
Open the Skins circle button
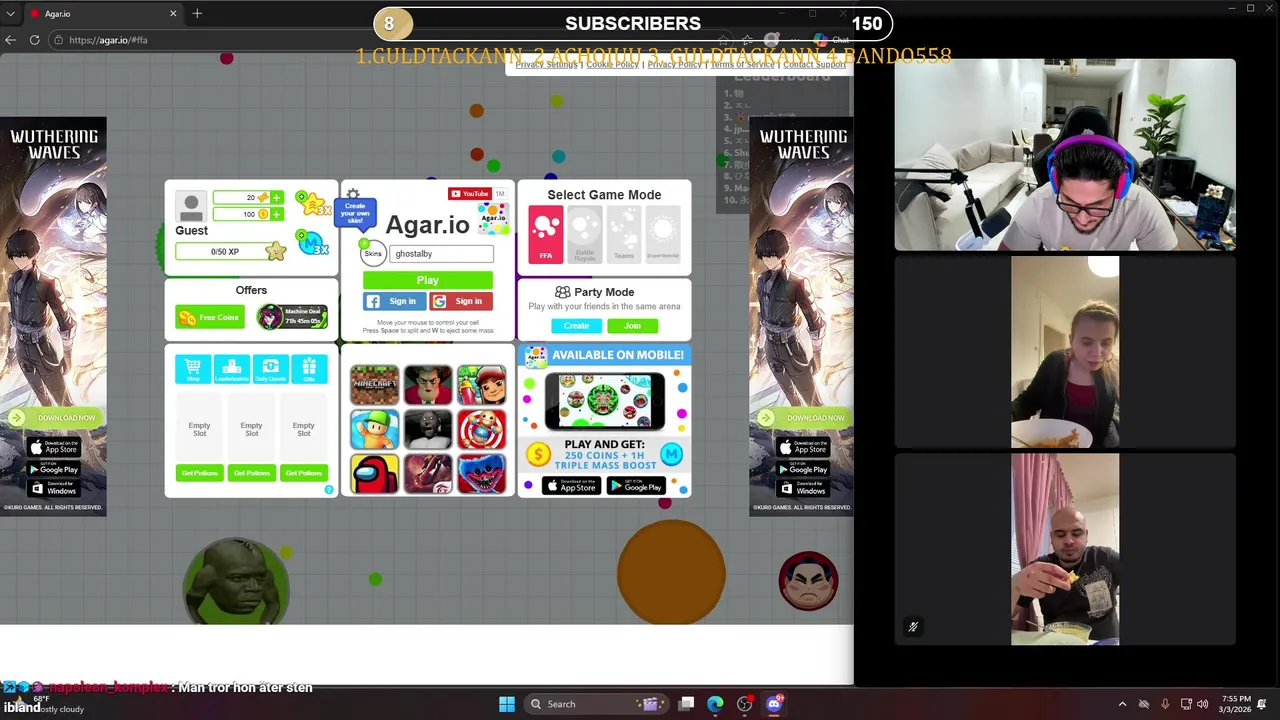(373, 253)
